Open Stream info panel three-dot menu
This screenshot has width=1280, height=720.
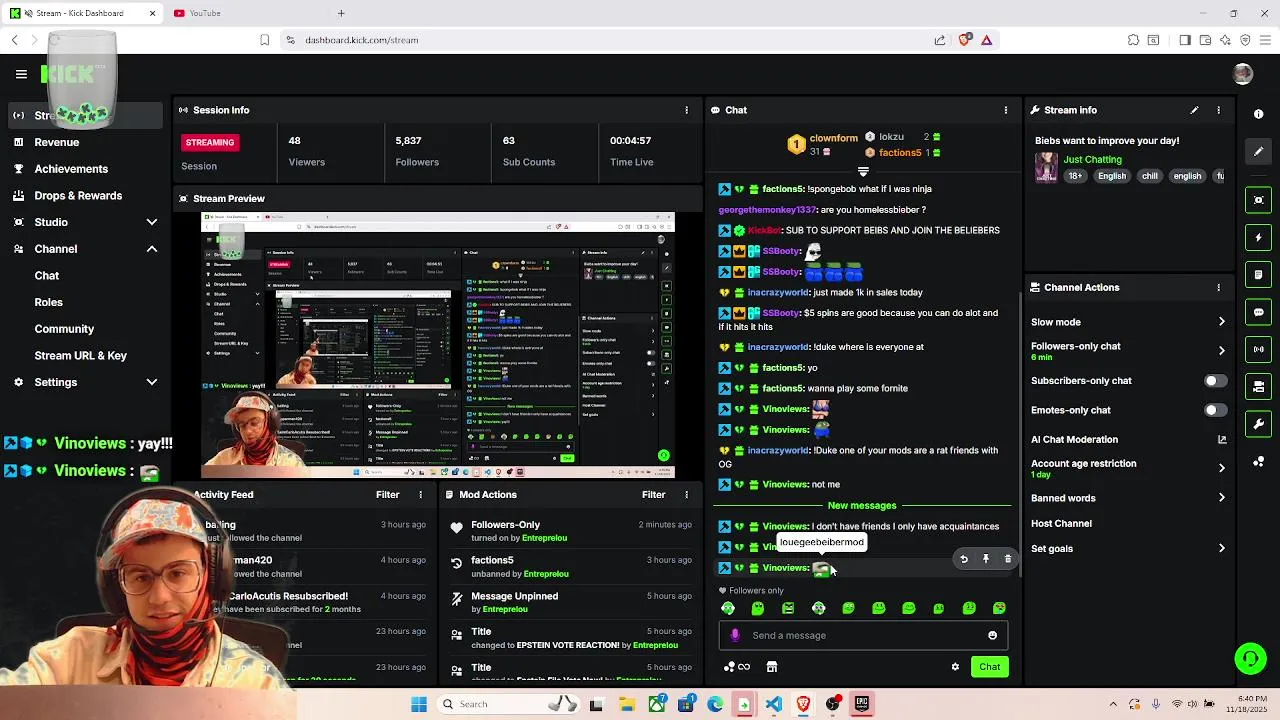point(1218,110)
